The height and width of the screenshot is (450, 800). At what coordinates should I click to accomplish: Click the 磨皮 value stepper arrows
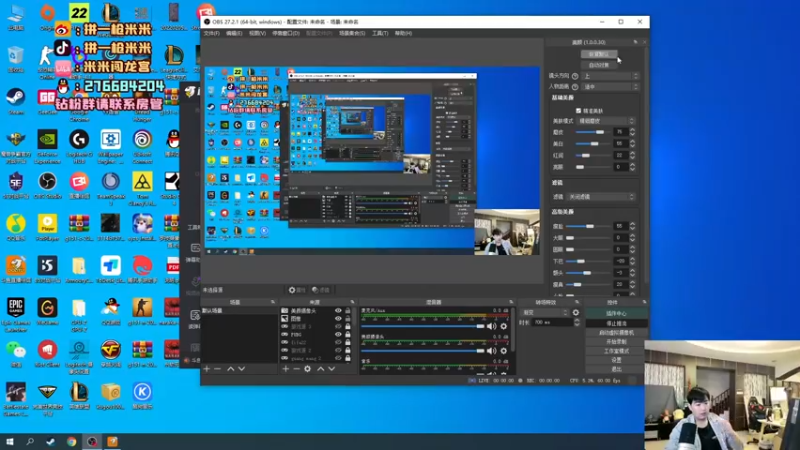pyautogui.click(x=633, y=132)
